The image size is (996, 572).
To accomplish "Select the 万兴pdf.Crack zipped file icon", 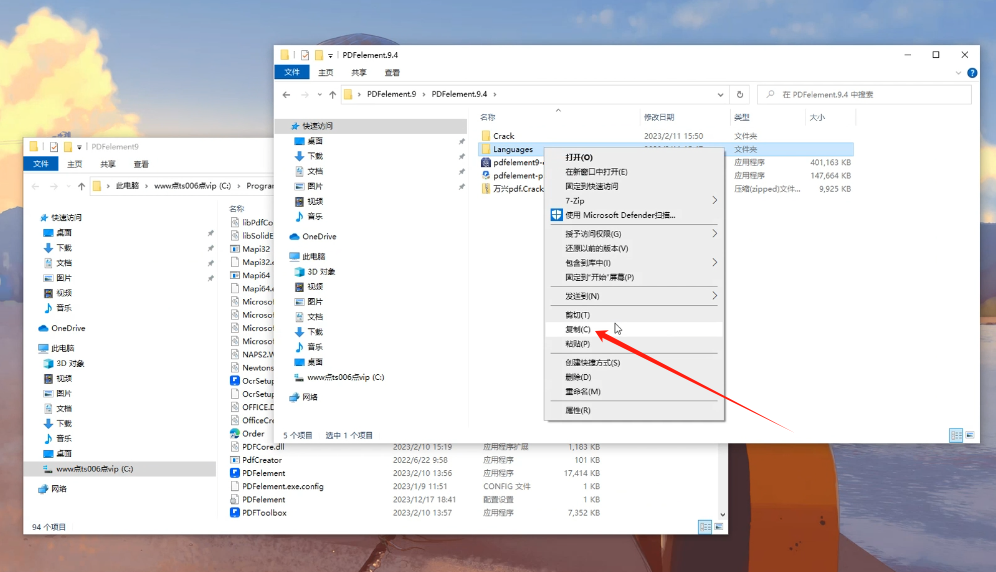I will (x=486, y=189).
